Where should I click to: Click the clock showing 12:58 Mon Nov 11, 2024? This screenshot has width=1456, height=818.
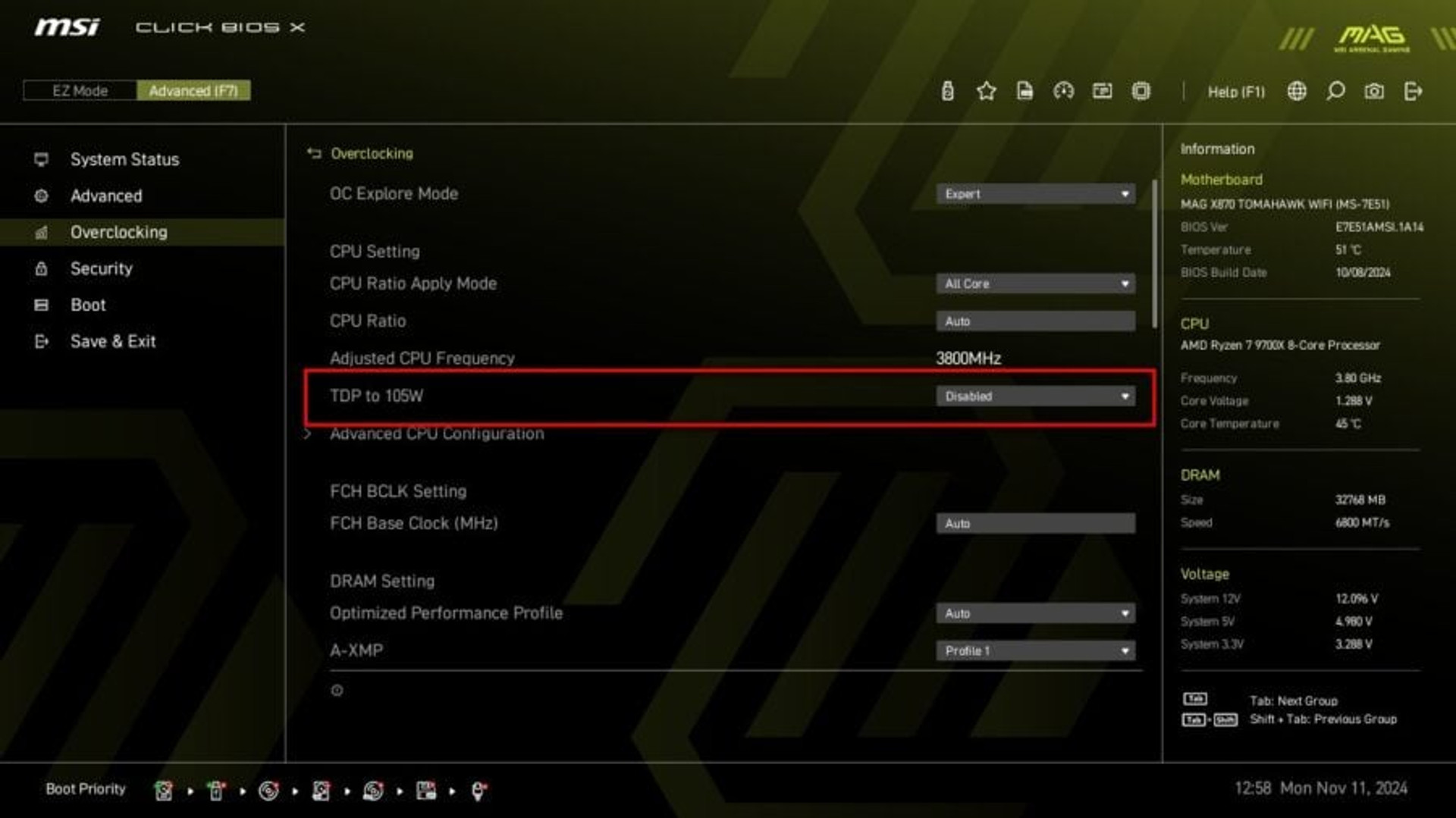(x=1320, y=788)
